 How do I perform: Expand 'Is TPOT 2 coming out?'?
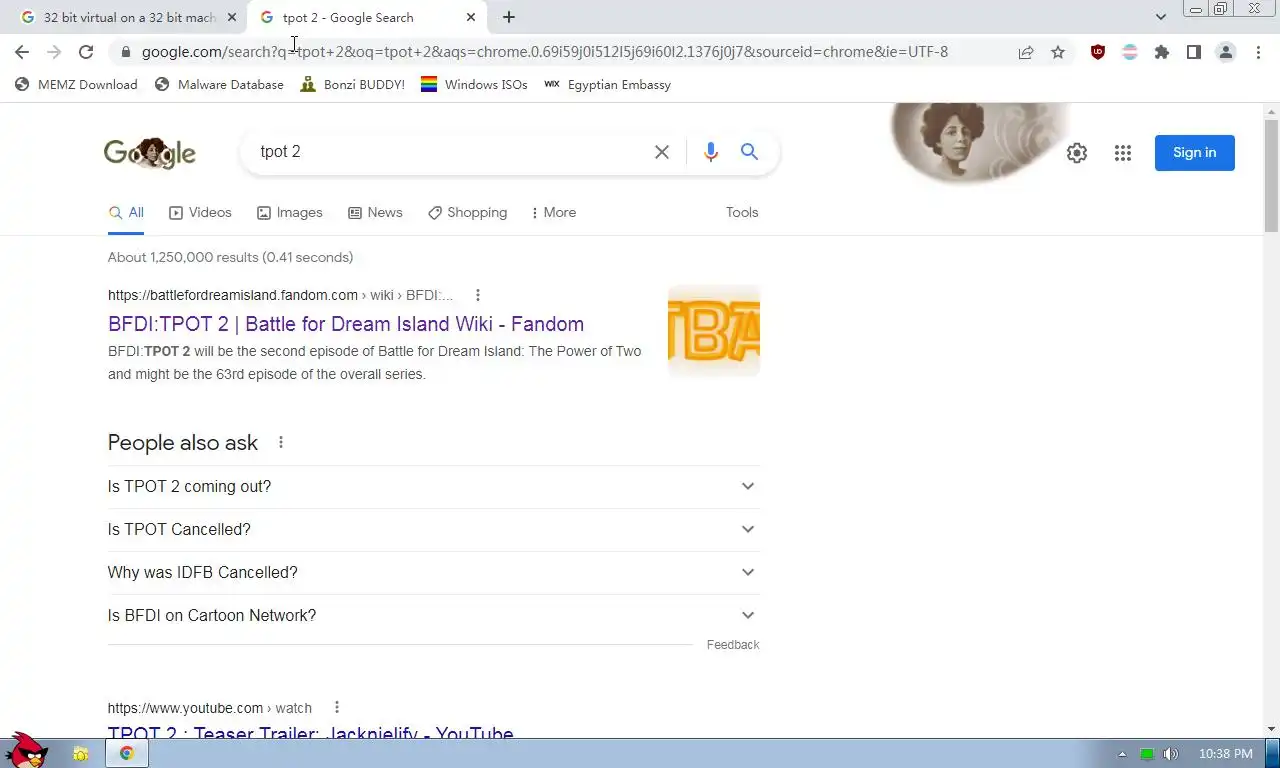click(434, 486)
